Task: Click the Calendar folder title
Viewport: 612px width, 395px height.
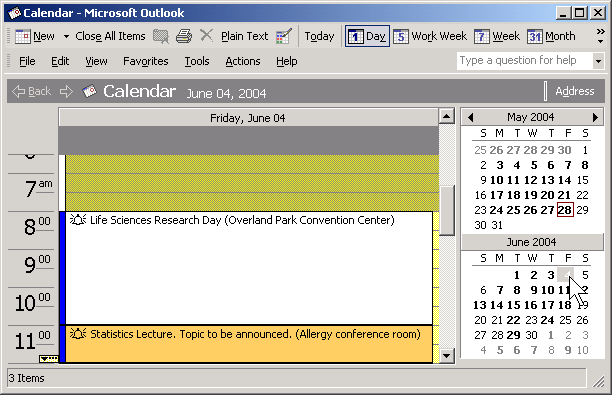Action: point(139,91)
